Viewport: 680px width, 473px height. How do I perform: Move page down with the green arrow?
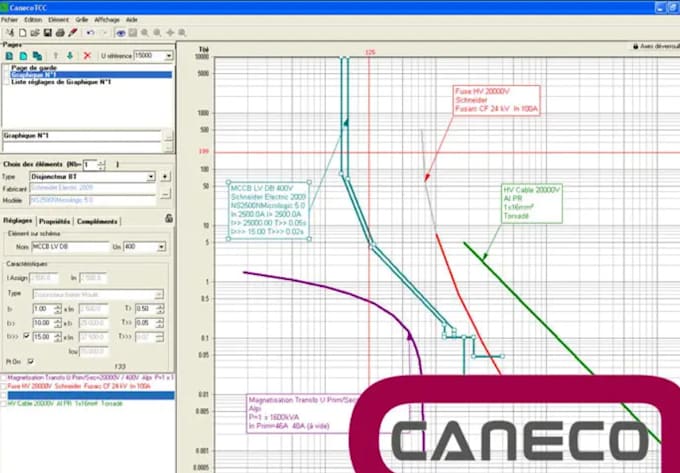(70, 56)
